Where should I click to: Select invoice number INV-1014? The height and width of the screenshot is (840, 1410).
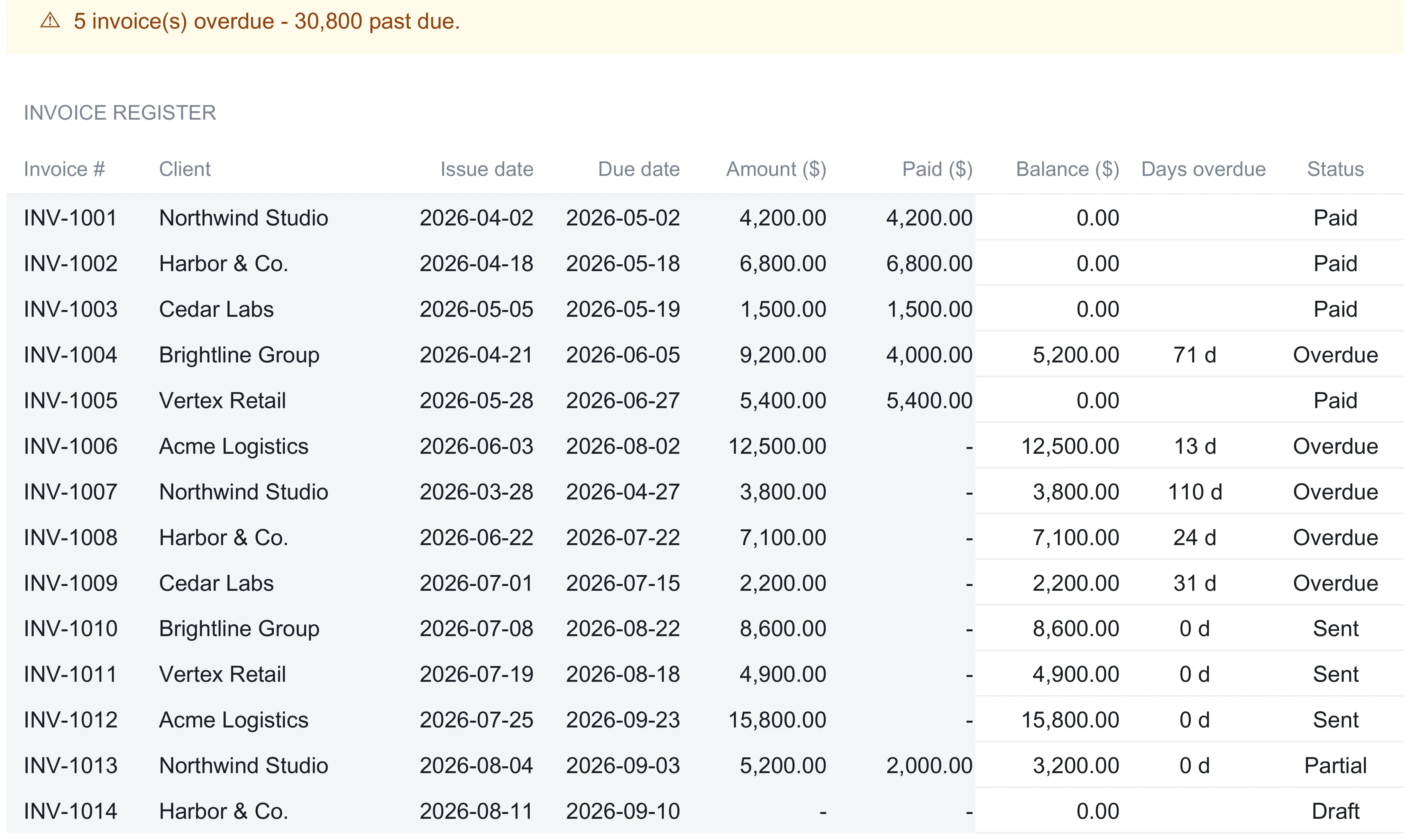pos(71,812)
